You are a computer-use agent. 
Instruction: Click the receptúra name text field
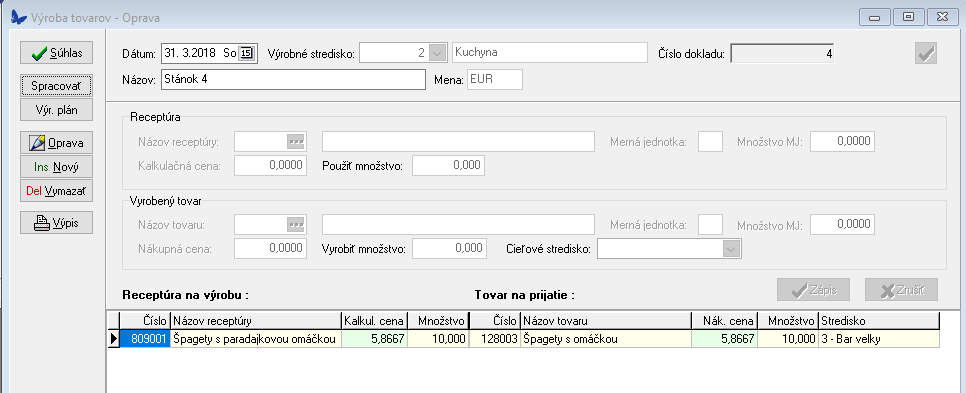point(458,142)
